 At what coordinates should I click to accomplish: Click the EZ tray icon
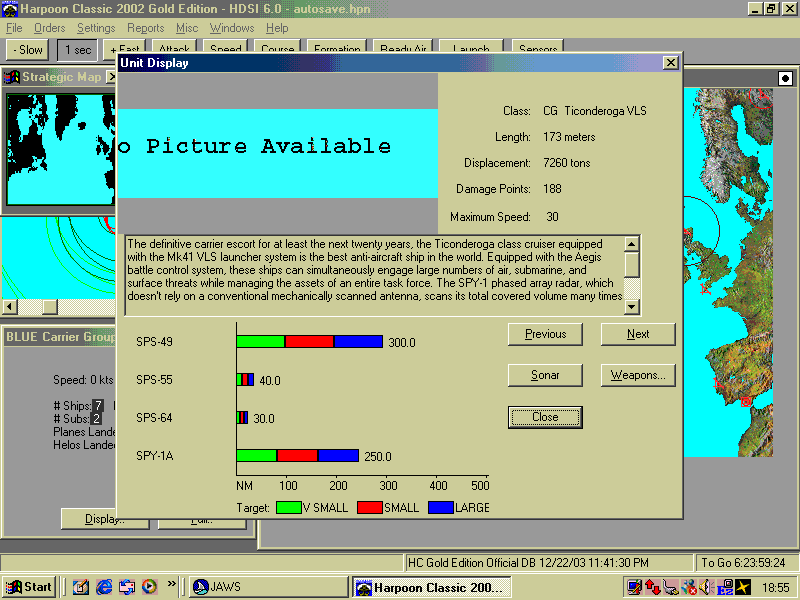tap(725, 587)
